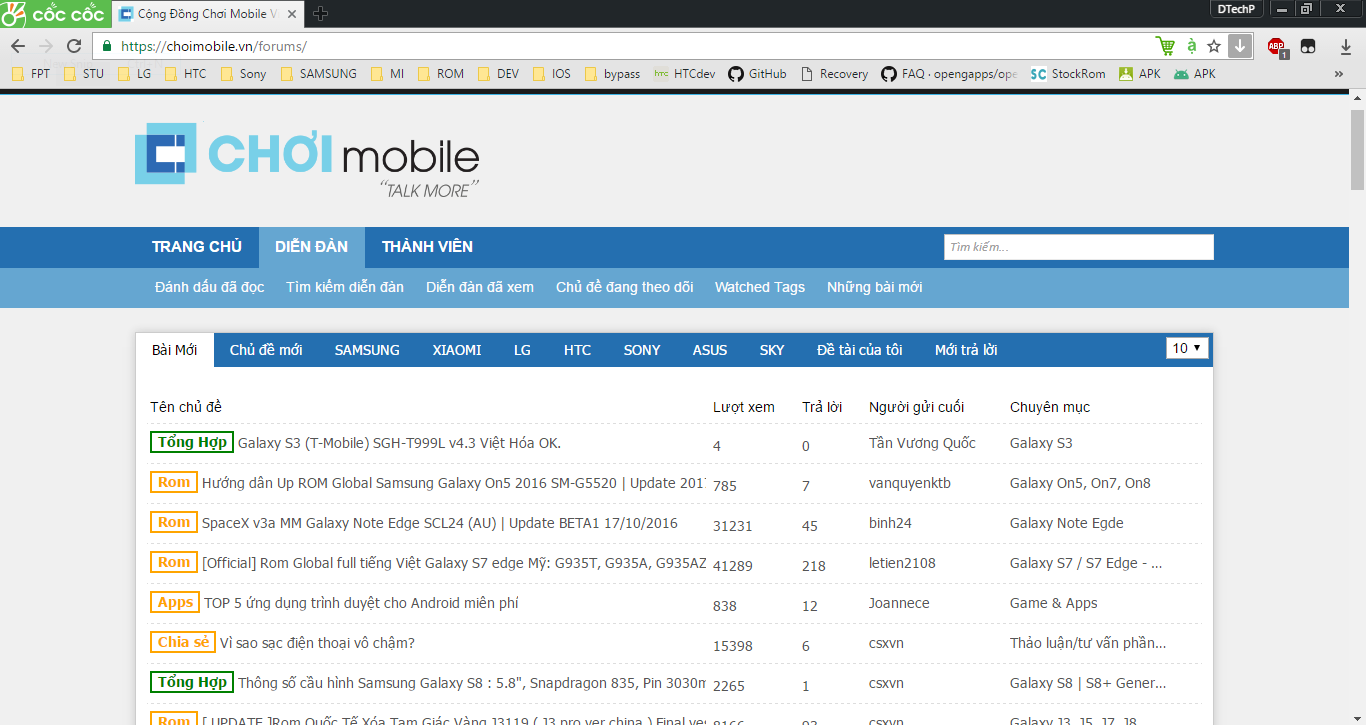Expand the hidden bookmarks chevron

(x=1339, y=74)
